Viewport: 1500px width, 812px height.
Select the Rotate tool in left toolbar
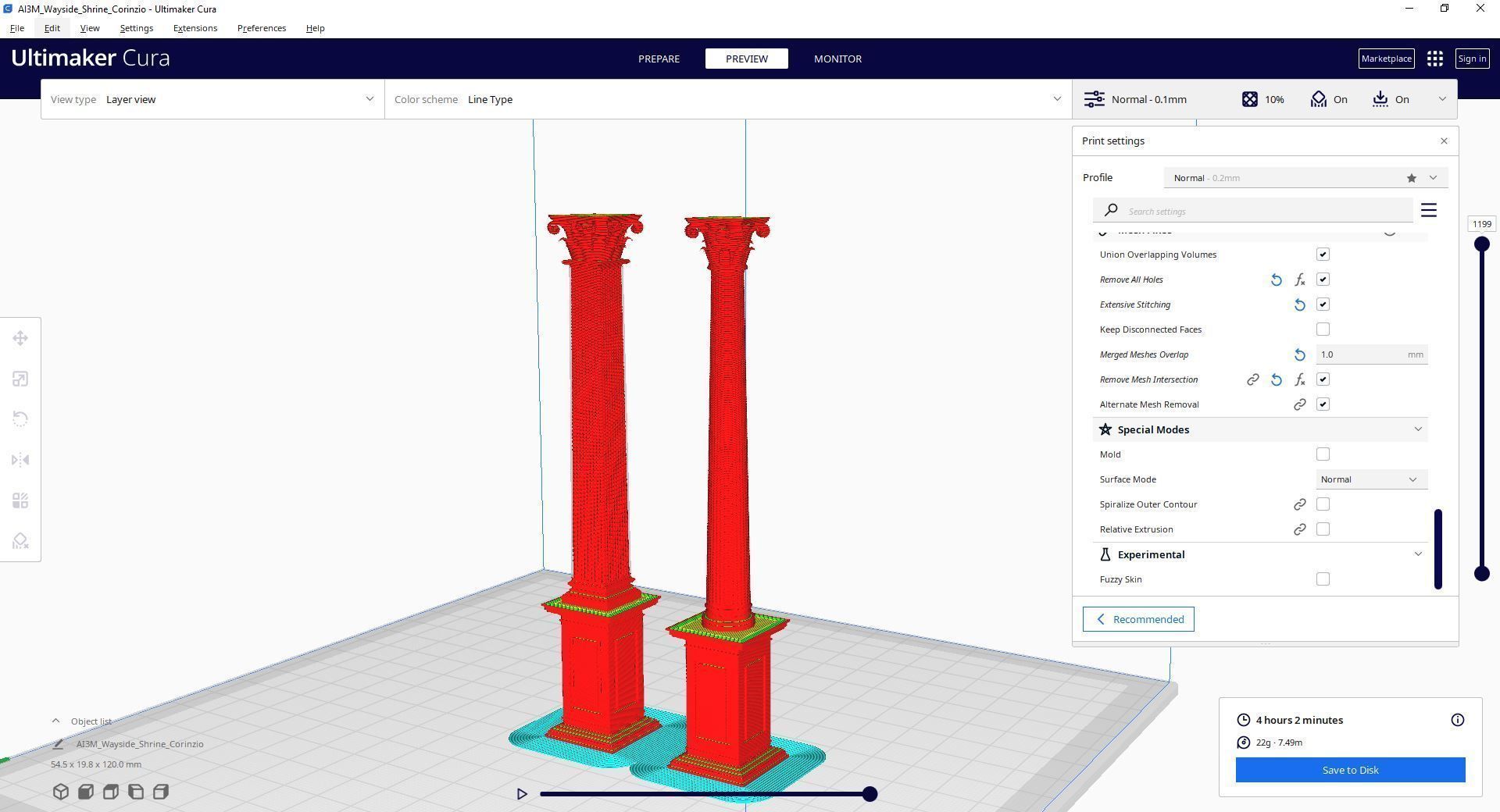point(20,419)
